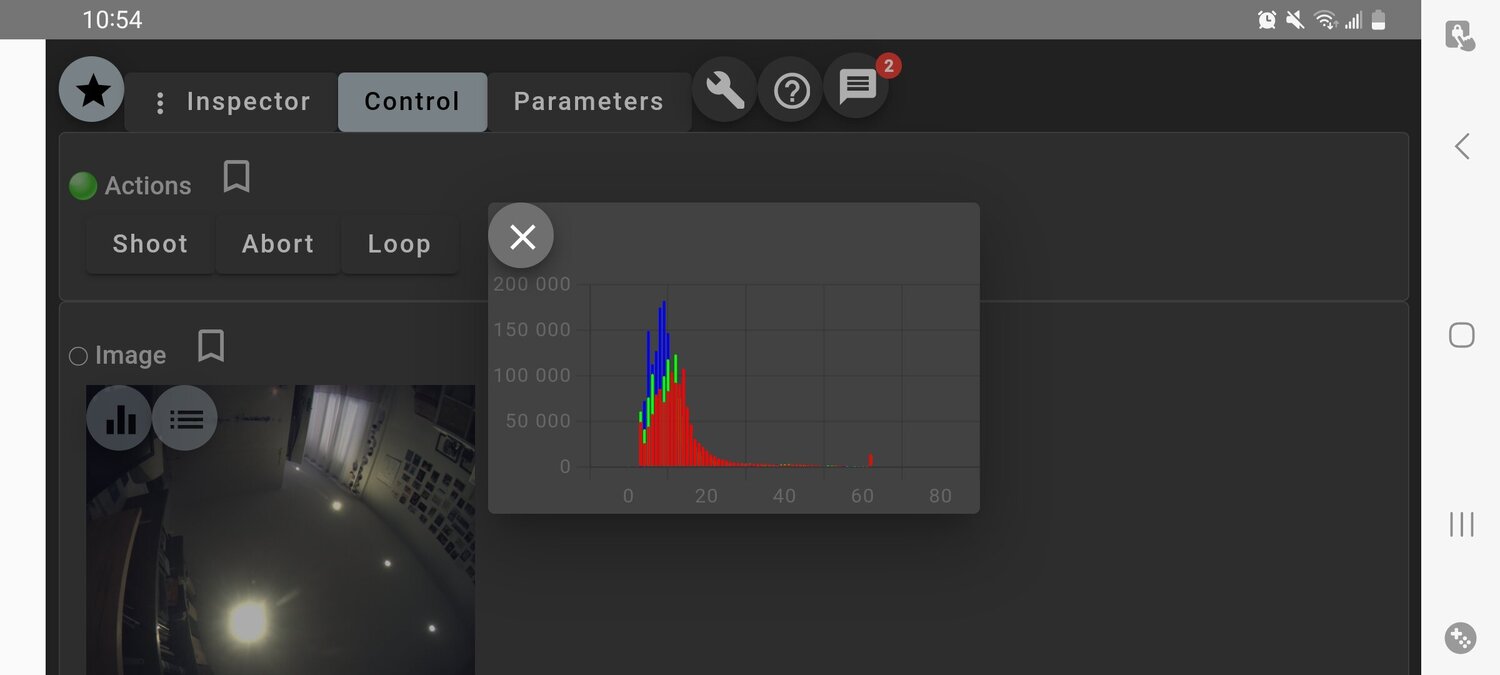Open the three-dot menu beside Inspector

[159, 103]
